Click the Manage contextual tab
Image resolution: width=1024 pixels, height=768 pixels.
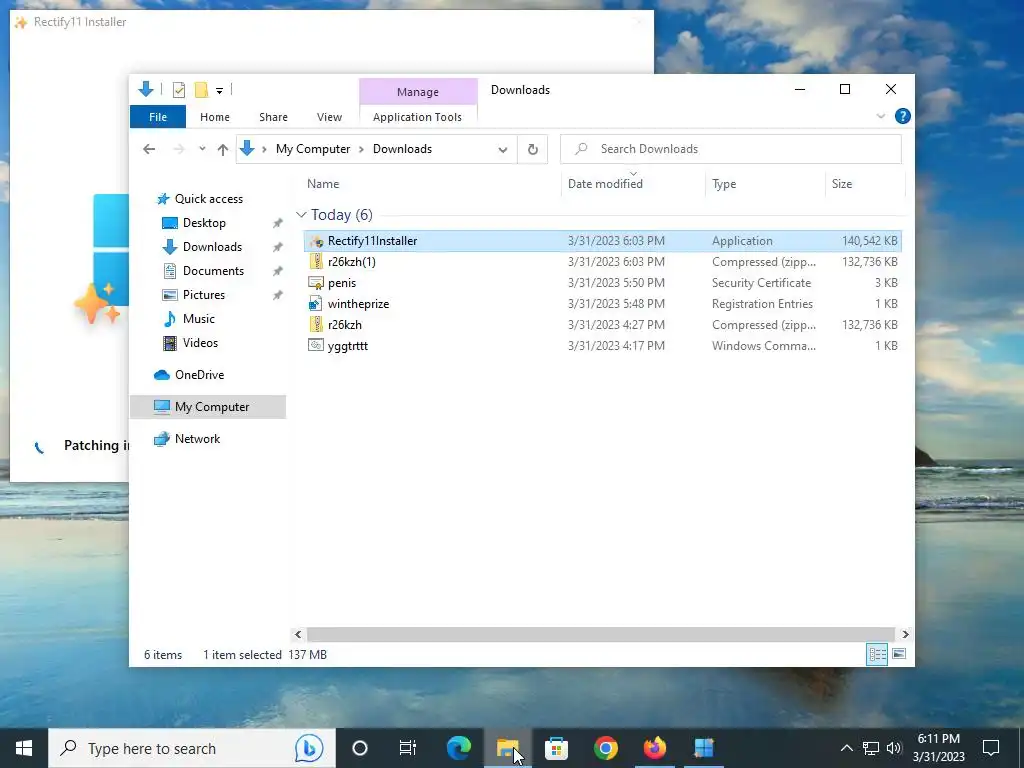pos(418,92)
